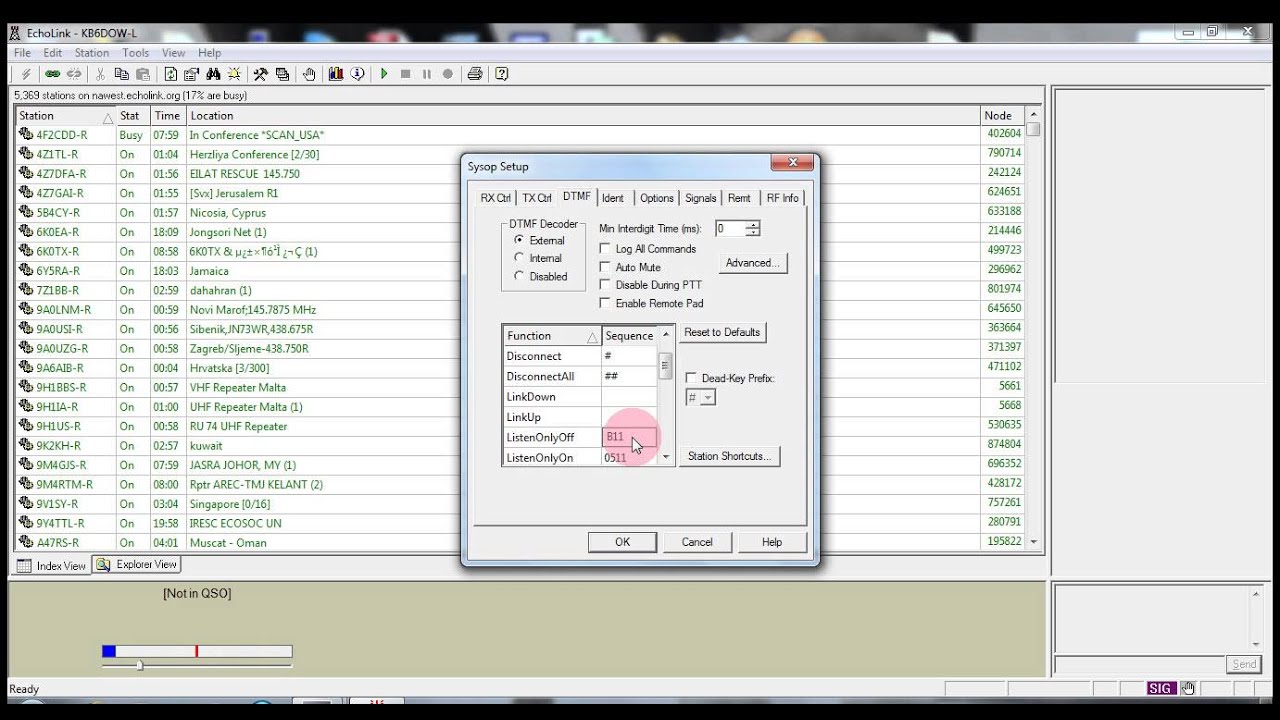Switch to Options tab

pyautogui.click(x=656, y=198)
